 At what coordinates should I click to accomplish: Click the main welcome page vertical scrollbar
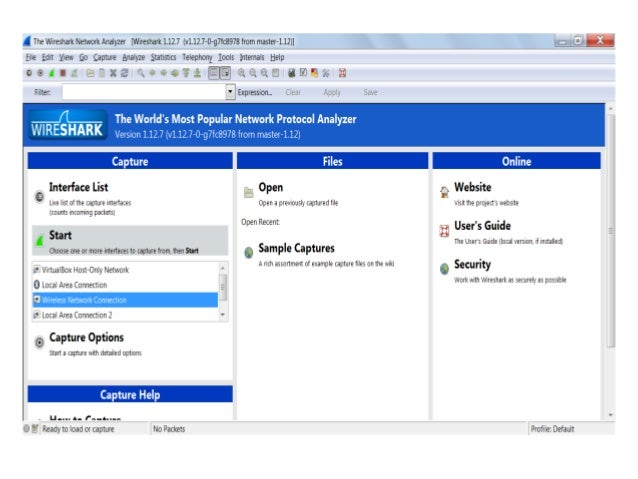610,231
